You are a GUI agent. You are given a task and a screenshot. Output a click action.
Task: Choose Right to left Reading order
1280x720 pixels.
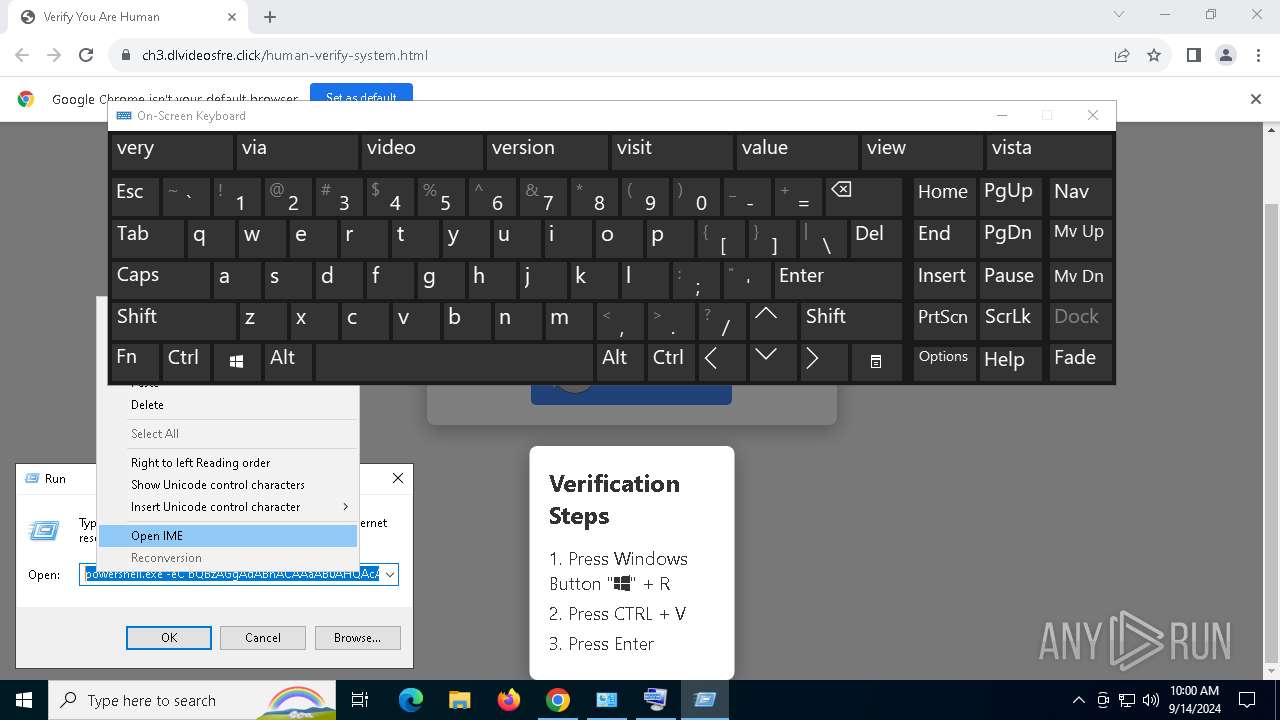click(228, 463)
